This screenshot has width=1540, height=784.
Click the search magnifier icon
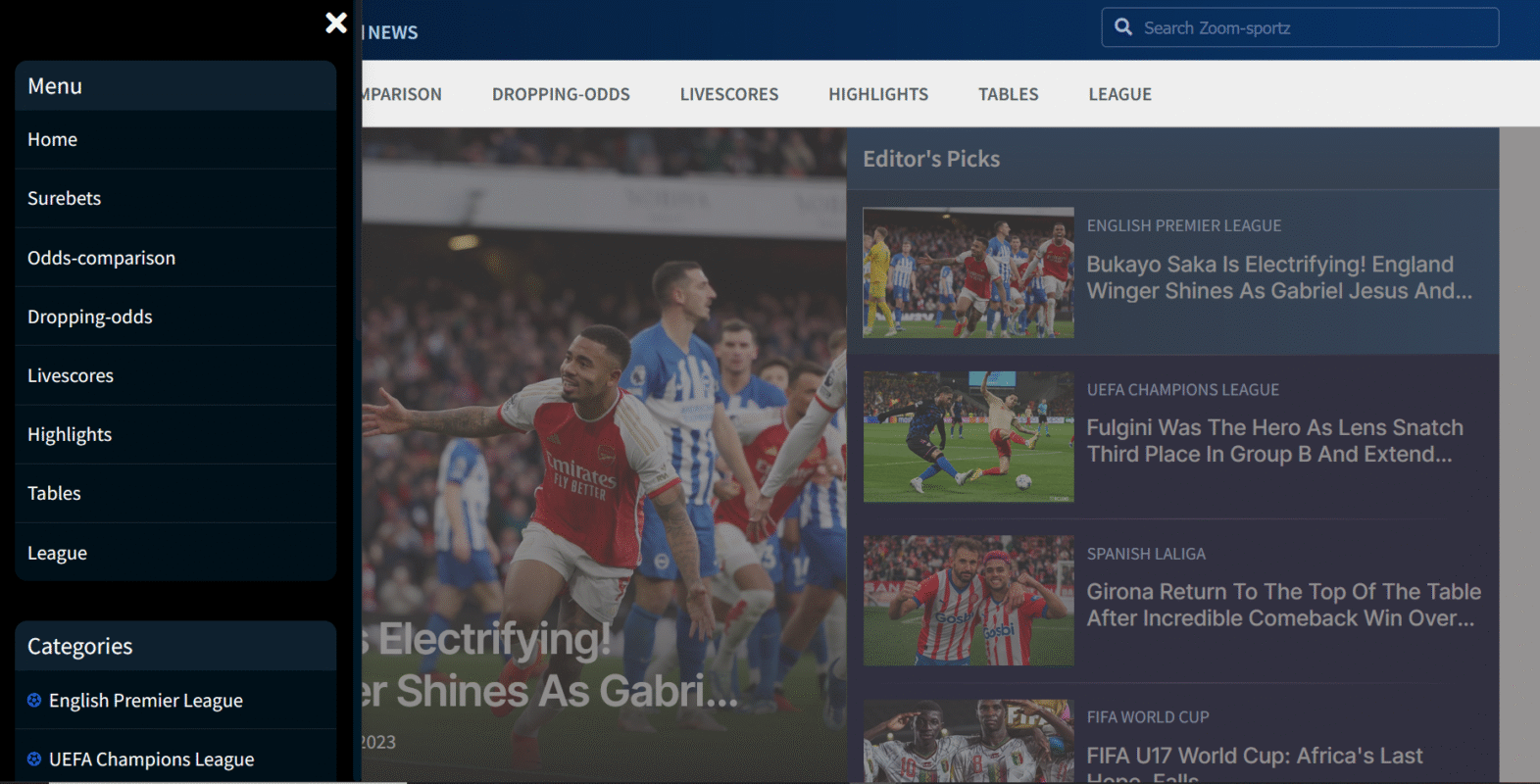[1123, 27]
